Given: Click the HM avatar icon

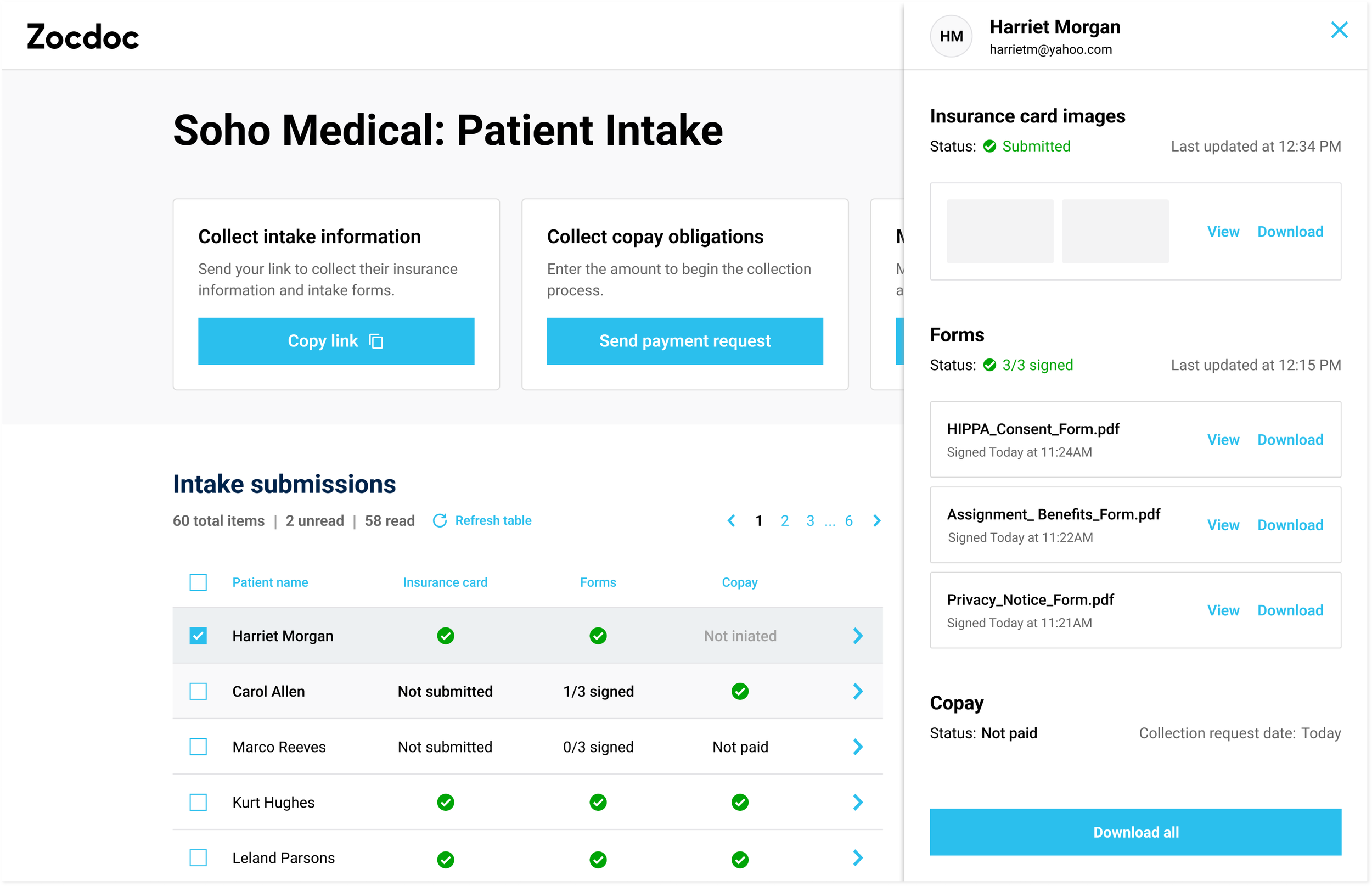Looking at the screenshot, I should click(x=951, y=36).
